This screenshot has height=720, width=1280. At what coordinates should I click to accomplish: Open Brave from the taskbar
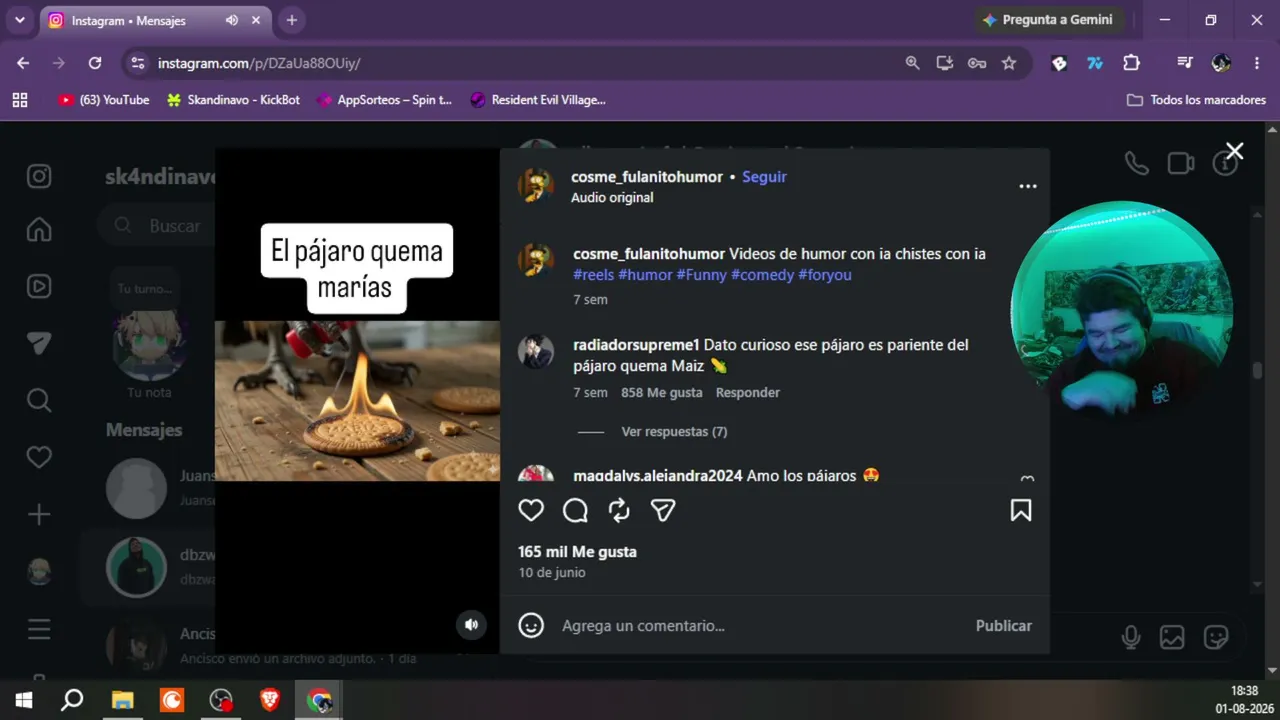click(270, 700)
